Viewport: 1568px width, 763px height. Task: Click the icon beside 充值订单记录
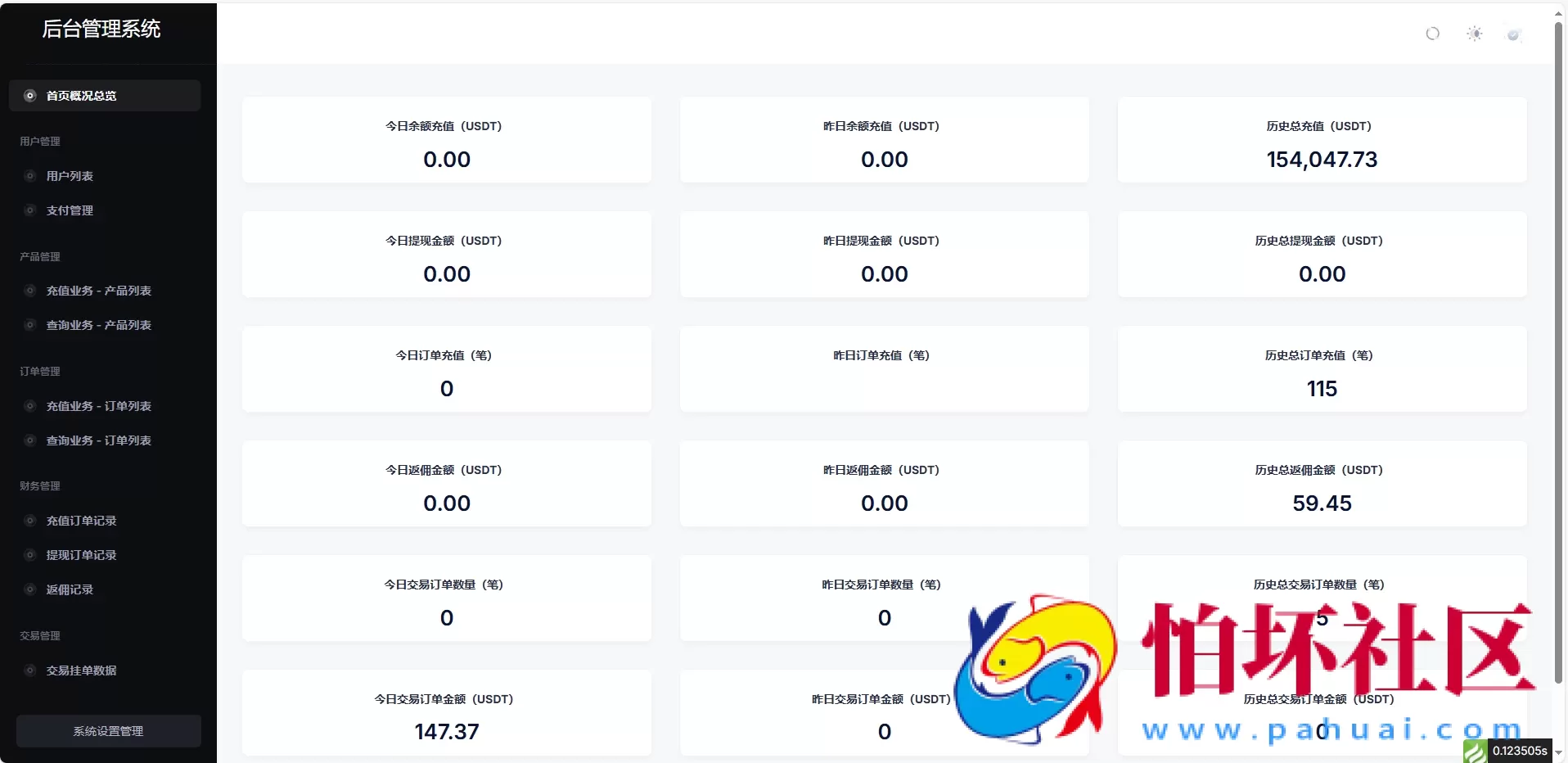coord(30,521)
